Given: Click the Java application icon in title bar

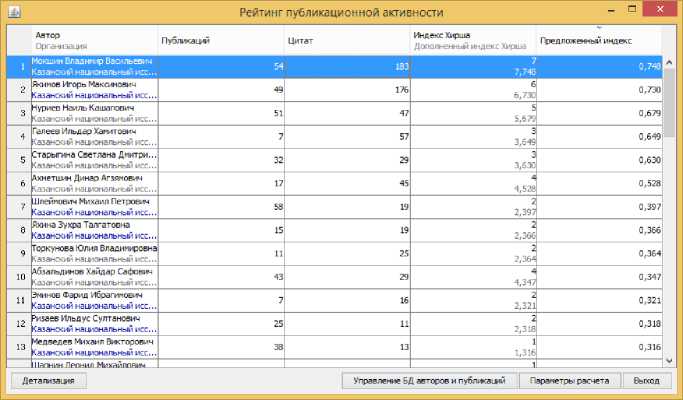Looking at the screenshot, I should pos(14,11).
